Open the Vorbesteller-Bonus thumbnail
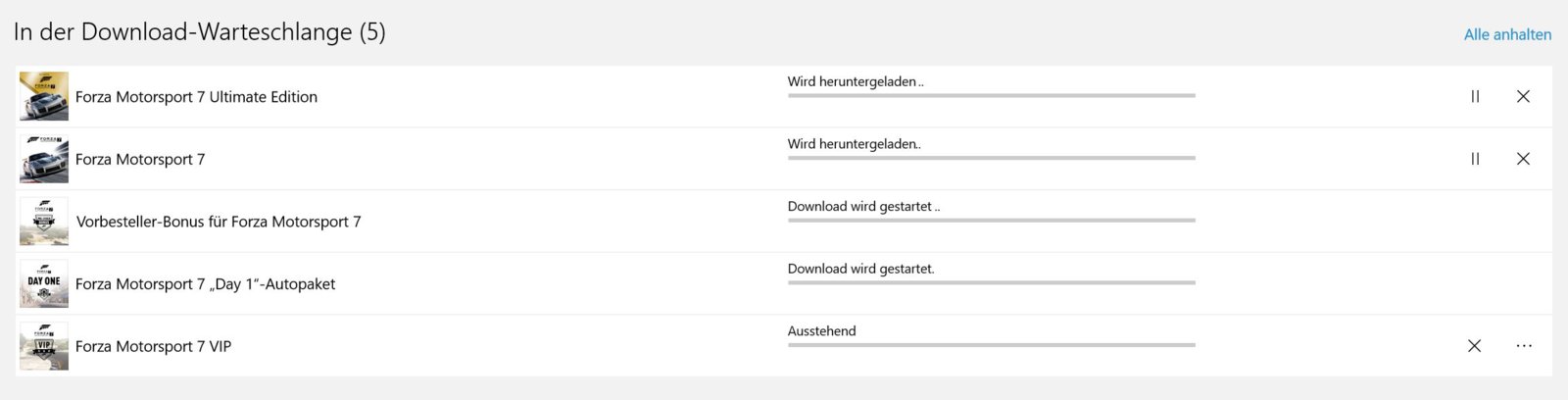The width and height of the screenshot is (1568, 400). click(44, 221)
